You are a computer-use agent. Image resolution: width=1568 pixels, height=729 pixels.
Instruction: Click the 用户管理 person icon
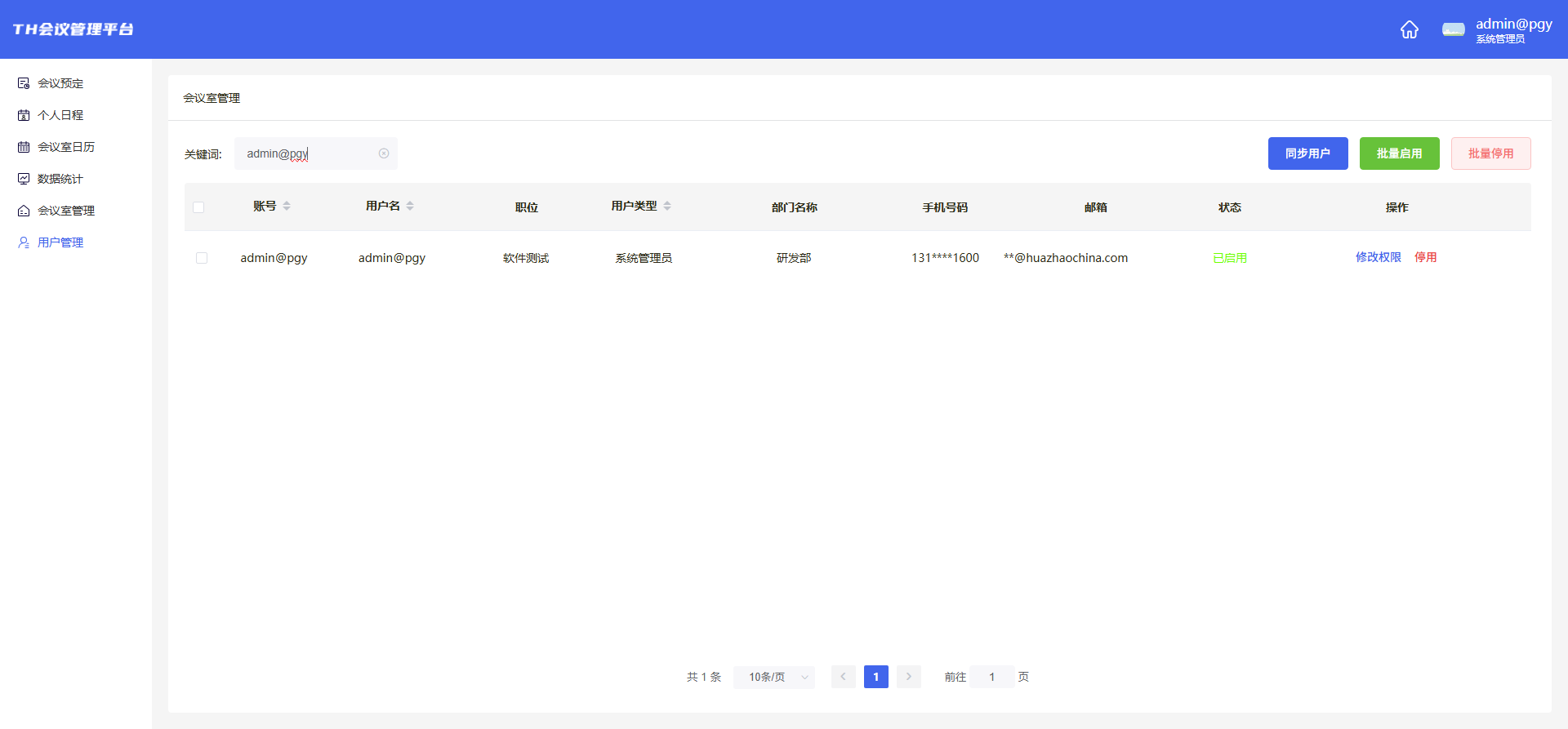pos(24,242)
